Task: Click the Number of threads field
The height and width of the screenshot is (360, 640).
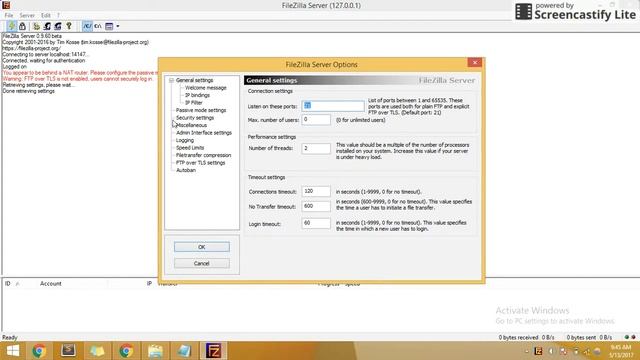Action: (316, 148)
